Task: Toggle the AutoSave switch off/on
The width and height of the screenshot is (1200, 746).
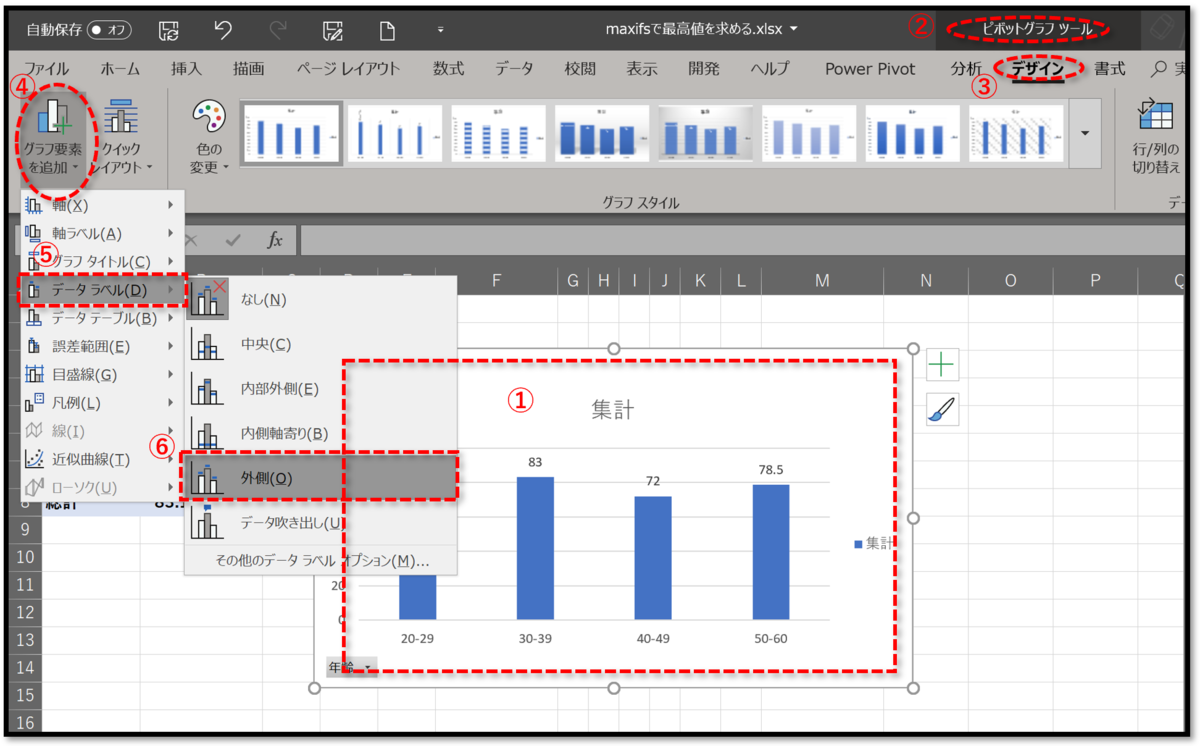Action: (110, 30)
